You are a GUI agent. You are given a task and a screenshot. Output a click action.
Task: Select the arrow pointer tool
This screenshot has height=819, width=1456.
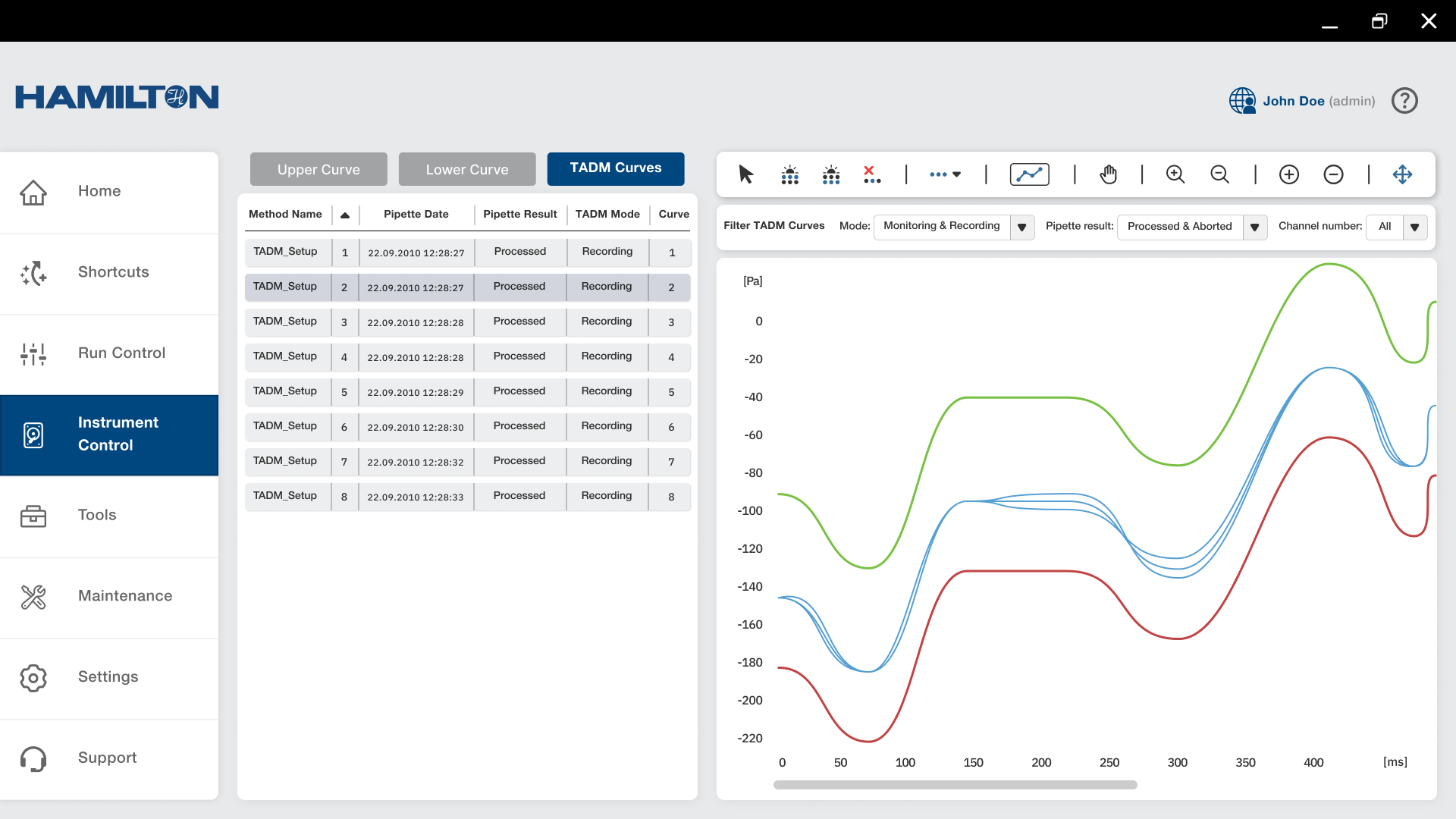click(746, 174)
